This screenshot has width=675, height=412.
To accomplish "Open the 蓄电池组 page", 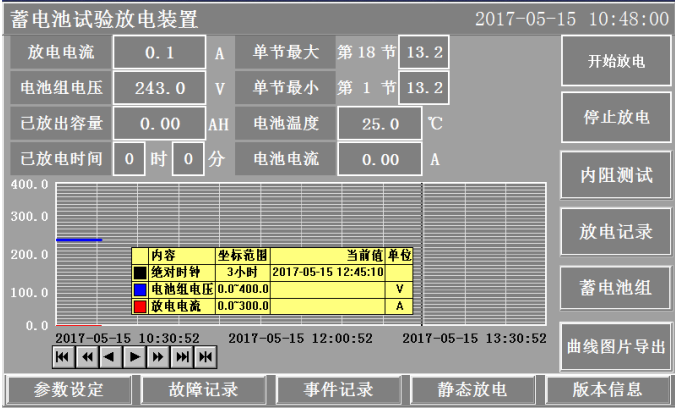I will 616,288.
